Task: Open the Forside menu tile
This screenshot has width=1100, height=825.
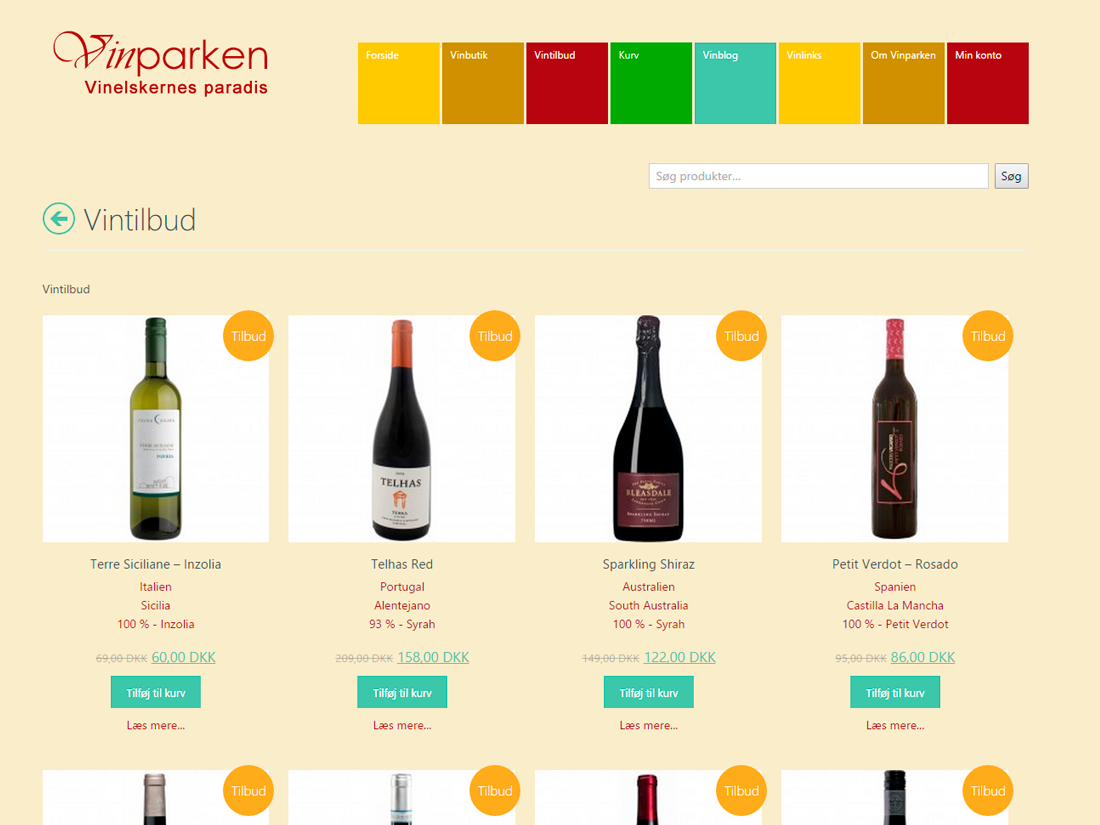Action: click(398, 83)
